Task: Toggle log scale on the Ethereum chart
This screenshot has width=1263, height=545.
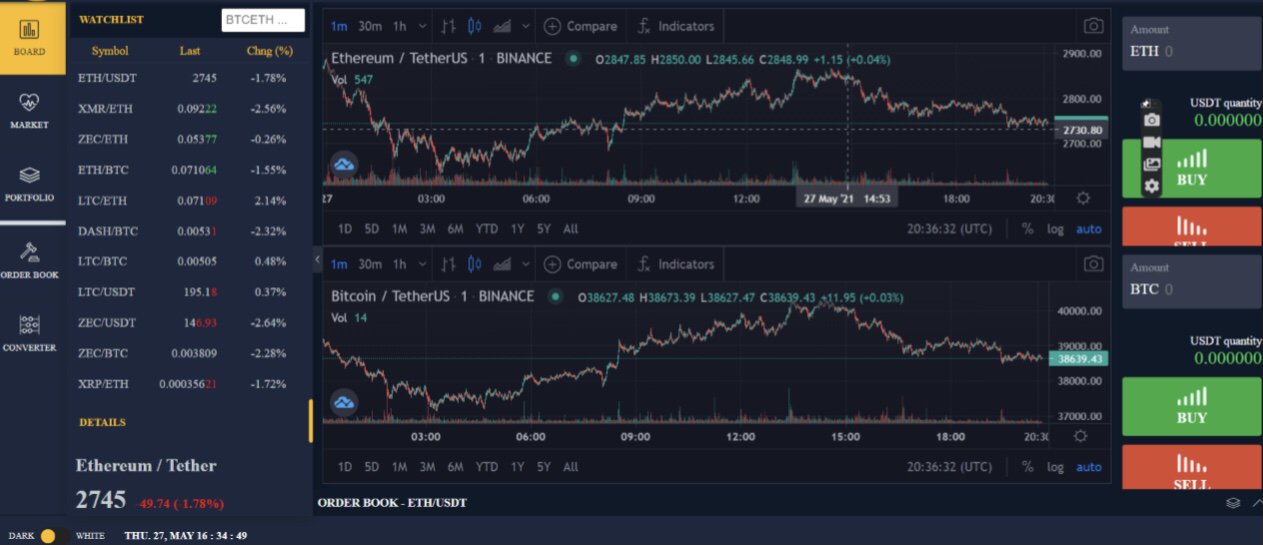Action: coord(1055,229)
